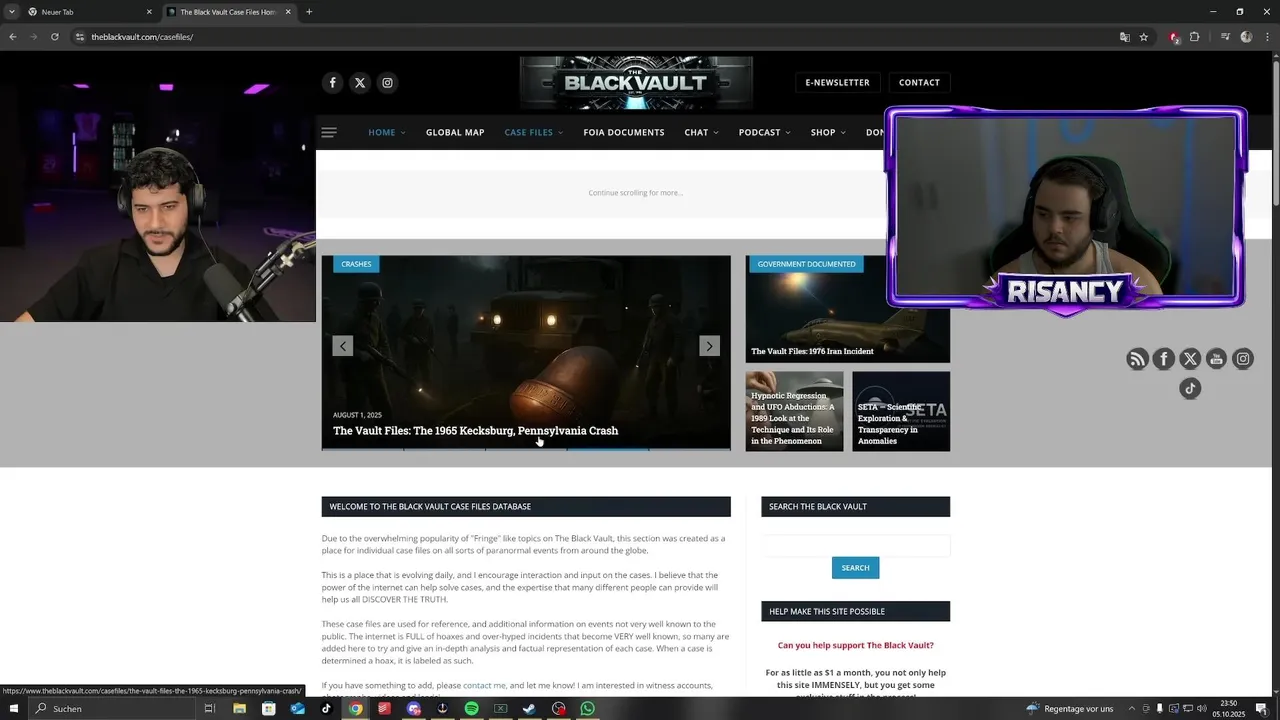Open the X (Twitter) icon in site header

pos(360,83)
